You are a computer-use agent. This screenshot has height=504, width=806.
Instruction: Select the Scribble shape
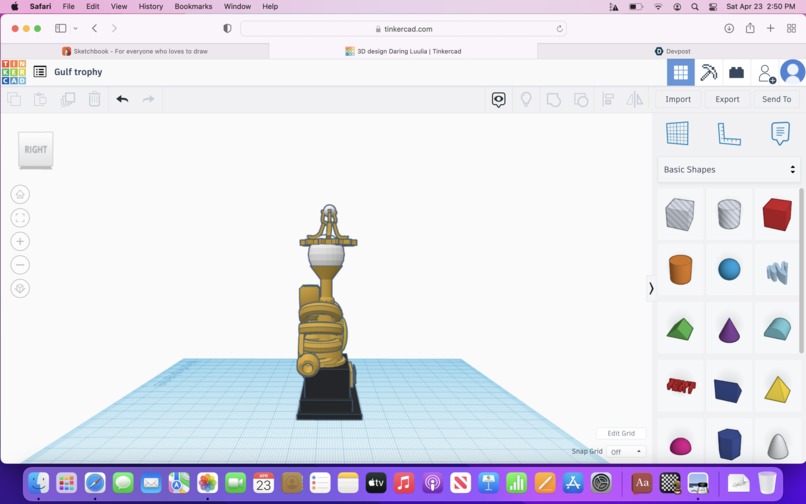(x=777, y=272)
